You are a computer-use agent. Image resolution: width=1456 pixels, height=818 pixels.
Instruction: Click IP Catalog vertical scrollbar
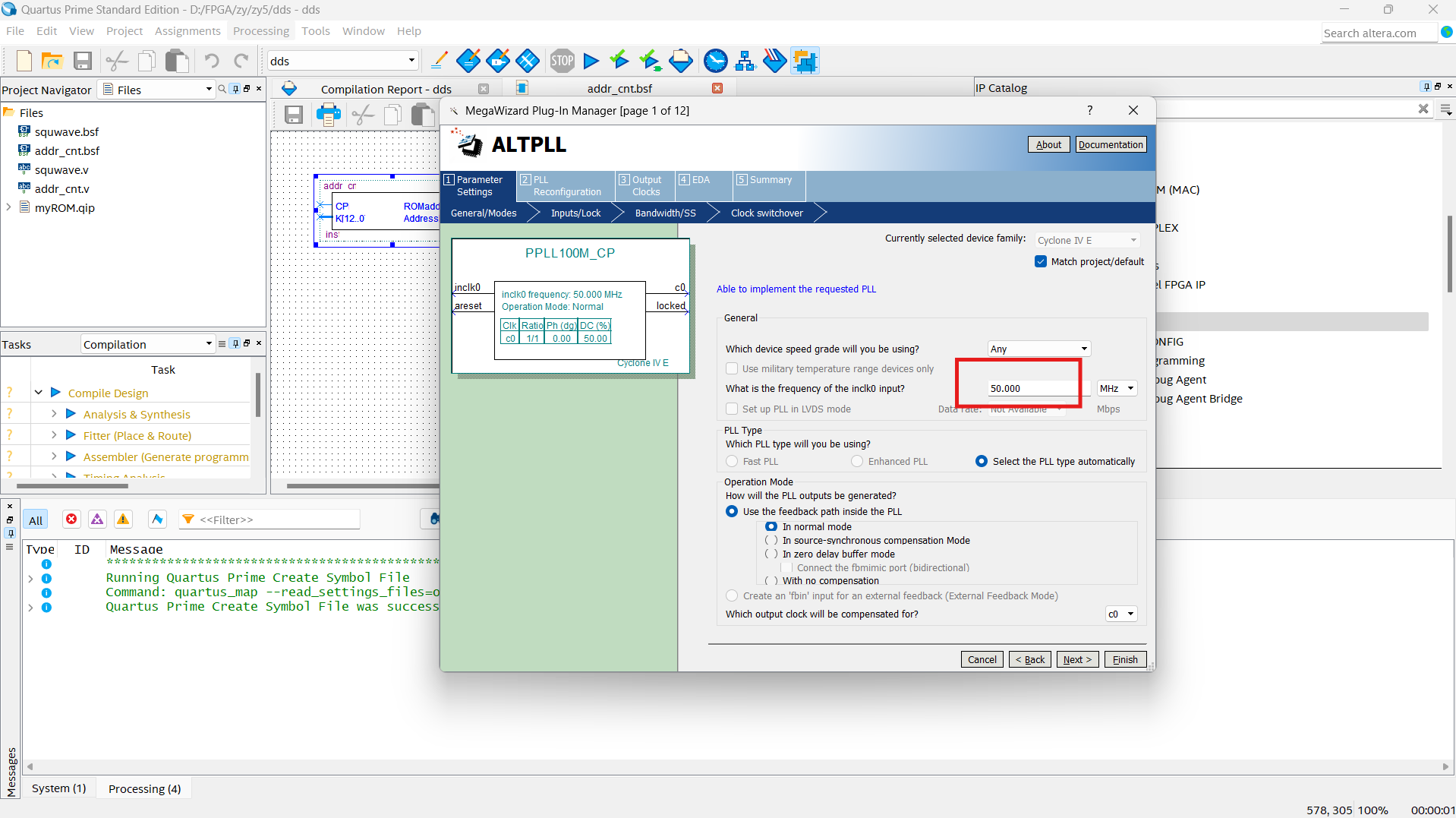(x=1449, y=254)
